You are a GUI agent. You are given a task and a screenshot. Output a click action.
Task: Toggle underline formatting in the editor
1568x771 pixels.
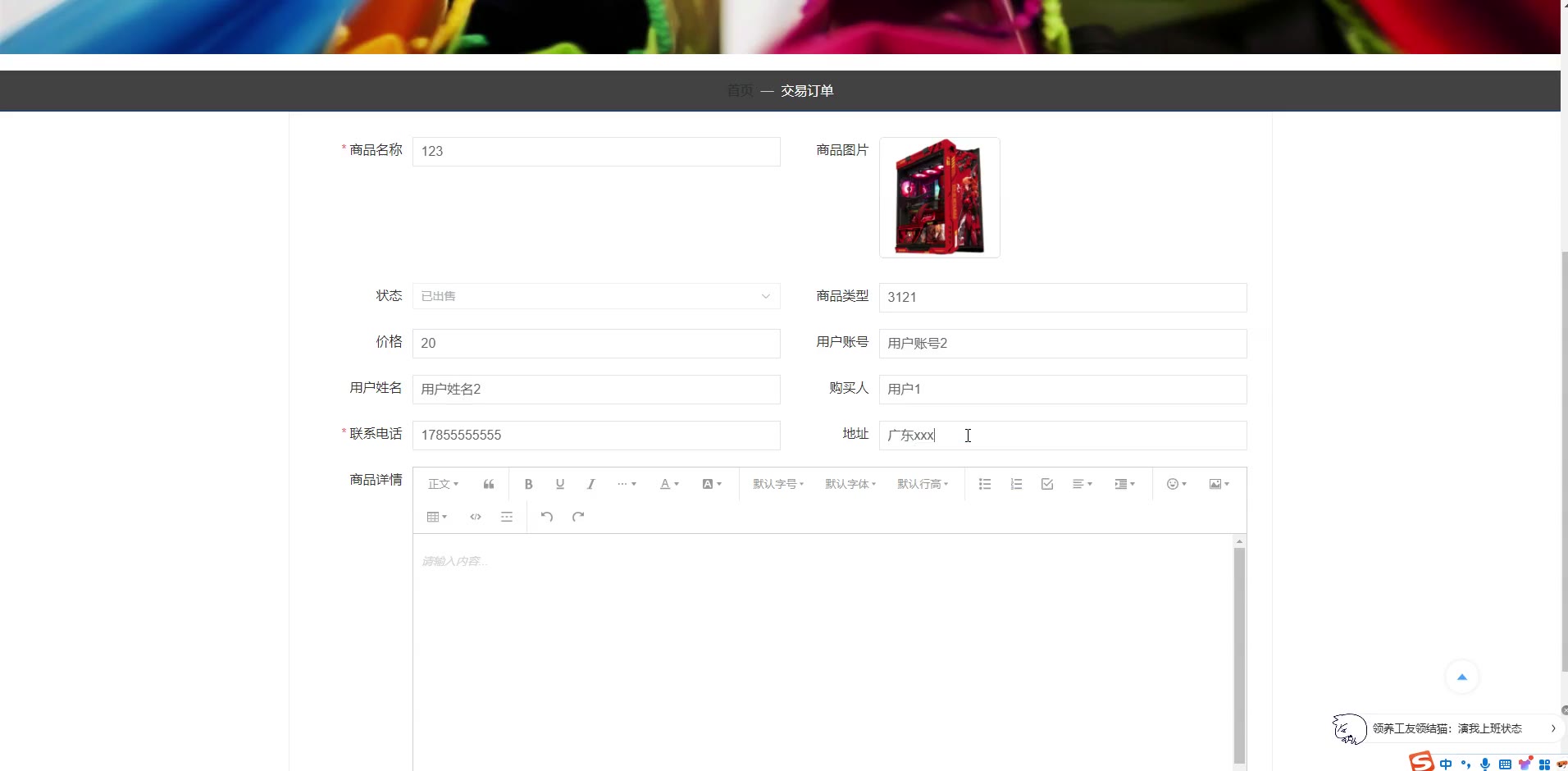tap(560, 484)
